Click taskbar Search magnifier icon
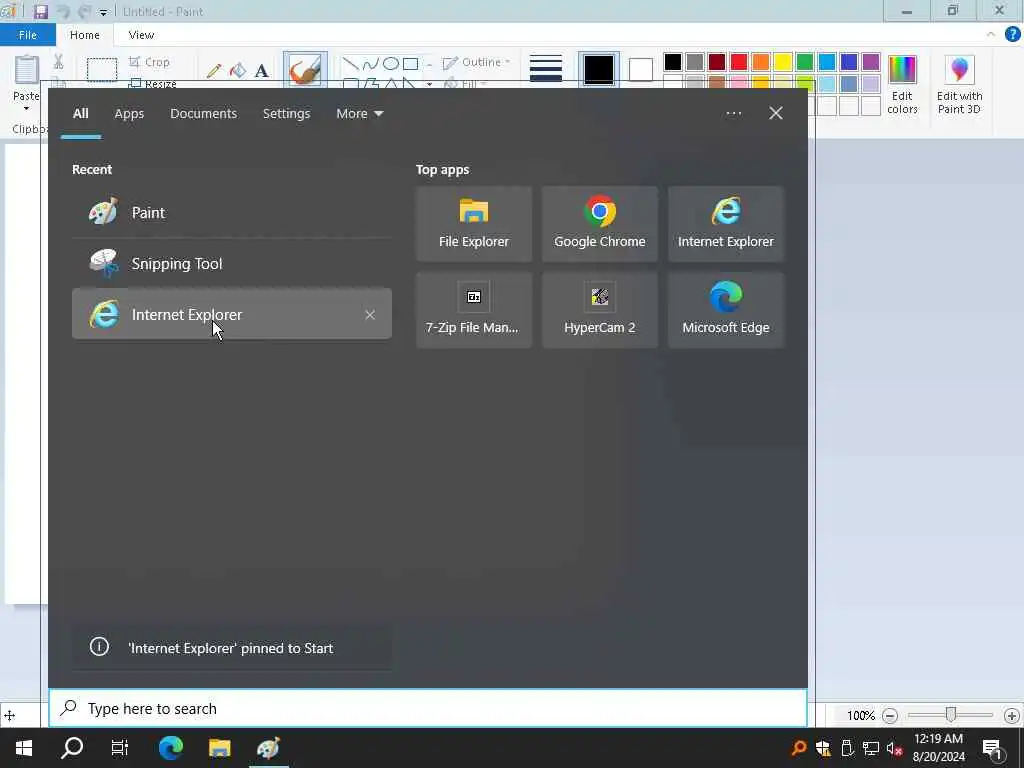The image size is (1024, 768). (72, 748)
